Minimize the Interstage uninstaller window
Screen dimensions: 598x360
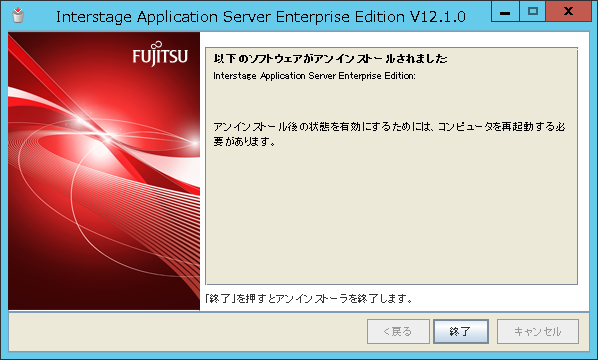pyautogui.click(x=505, y=12)
